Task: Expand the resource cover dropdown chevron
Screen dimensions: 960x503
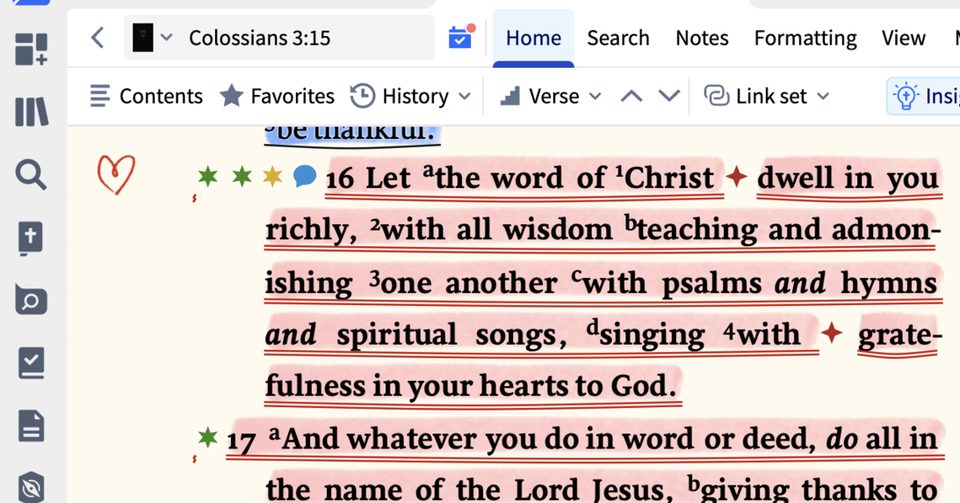Action: click(x=166, y=37)
